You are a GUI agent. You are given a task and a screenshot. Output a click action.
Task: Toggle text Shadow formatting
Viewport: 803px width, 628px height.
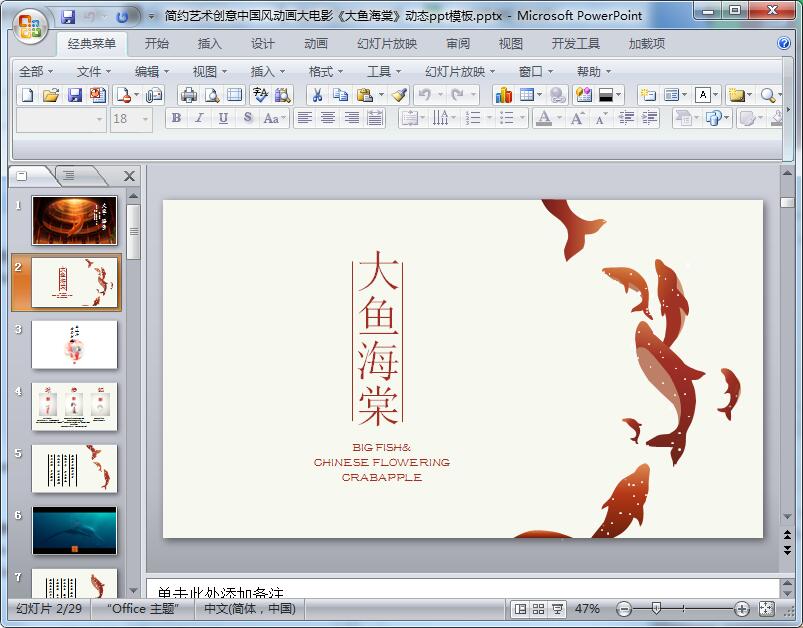click(x=247, y=118)
